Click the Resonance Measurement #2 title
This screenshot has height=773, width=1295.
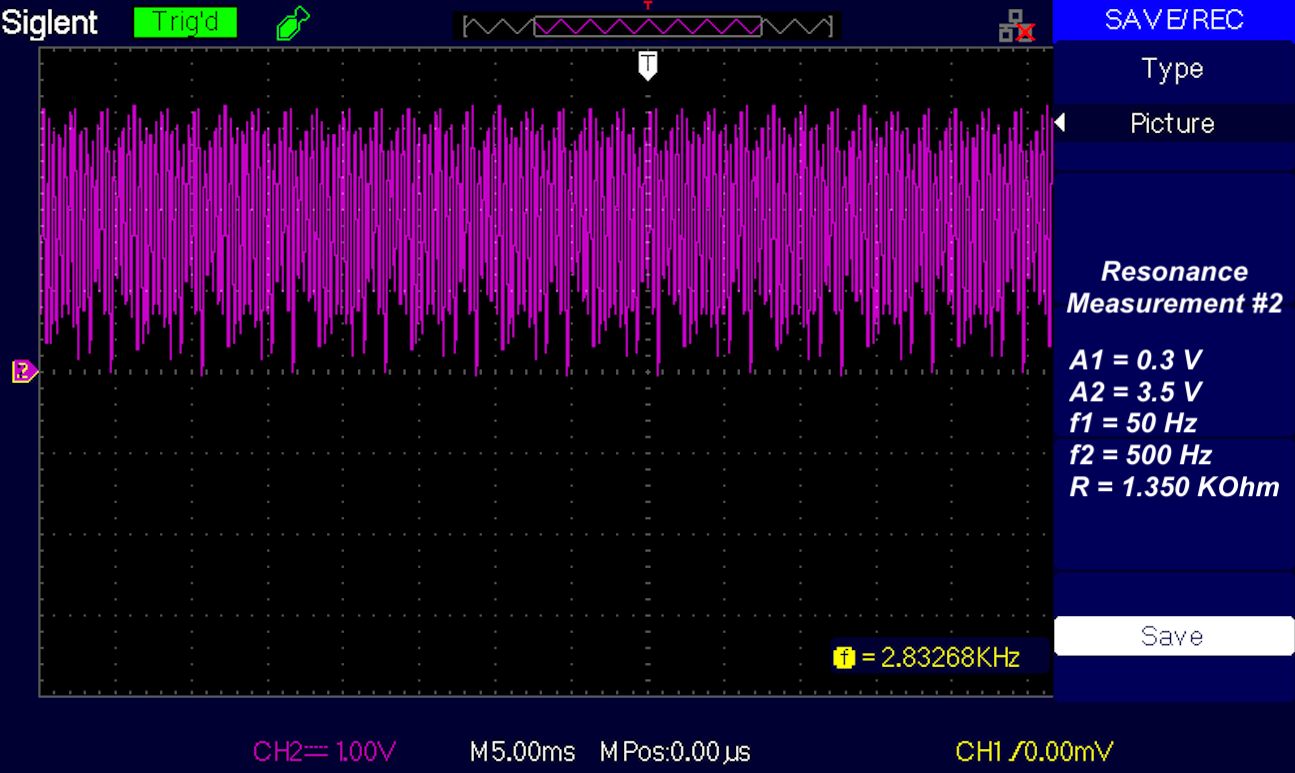1174,287
